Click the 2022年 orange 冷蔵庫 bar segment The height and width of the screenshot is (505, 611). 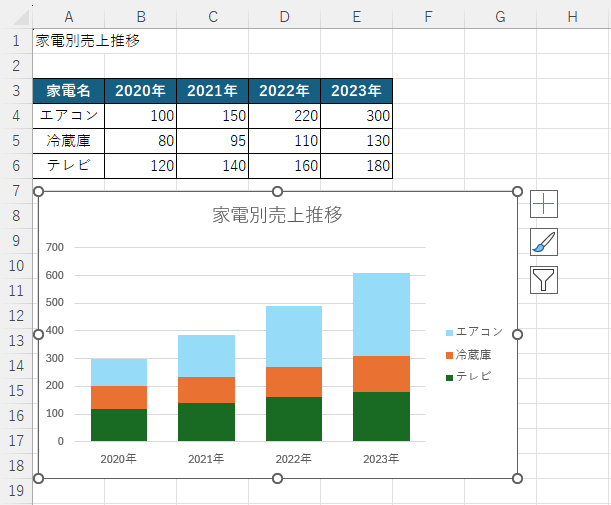pyautogui.click(x=294, y=382)
